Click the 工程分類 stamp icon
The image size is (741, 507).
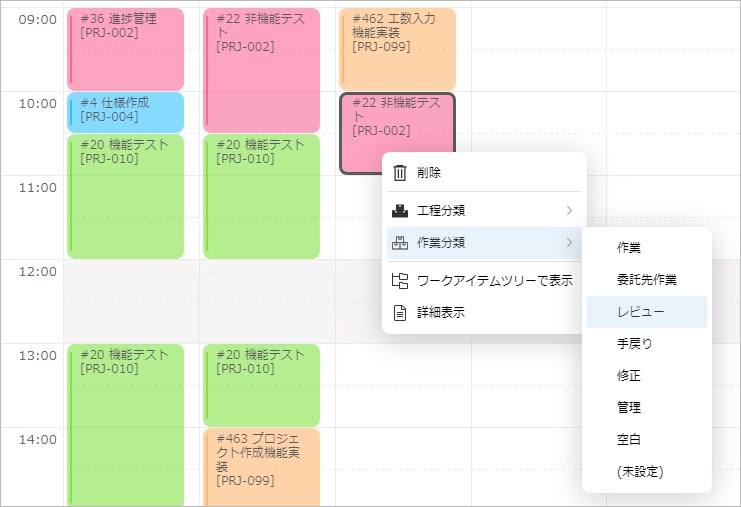(400, 211)
